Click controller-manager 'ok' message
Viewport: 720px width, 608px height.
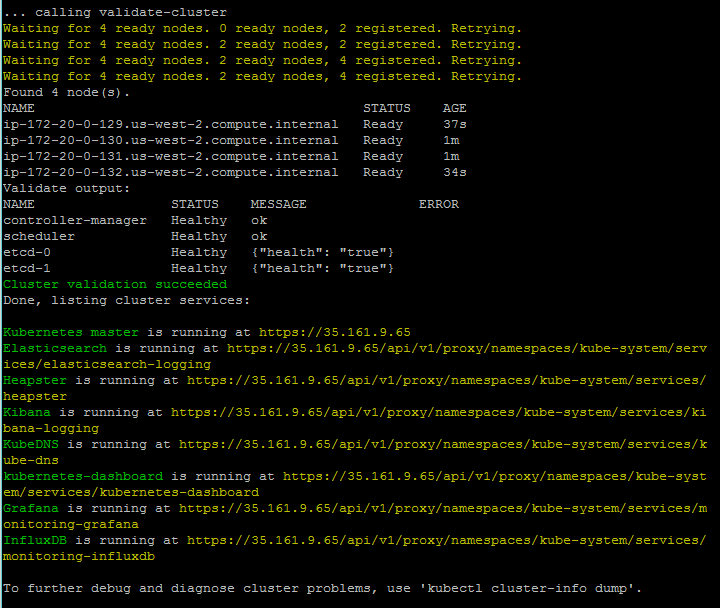coord(259,220)
